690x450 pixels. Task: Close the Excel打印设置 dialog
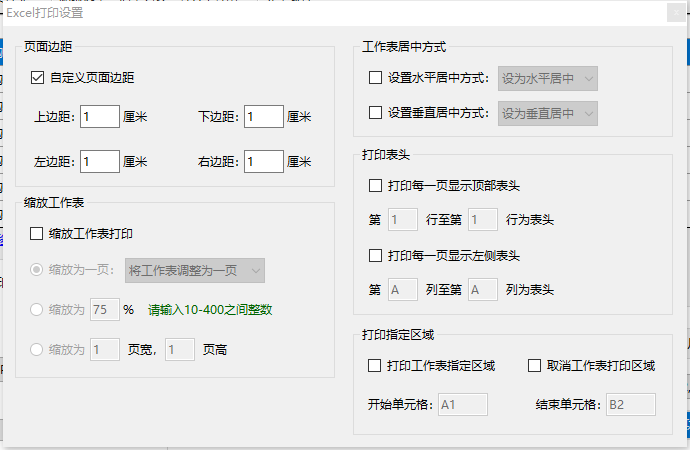pyautogui.click(x=676, y=13)
